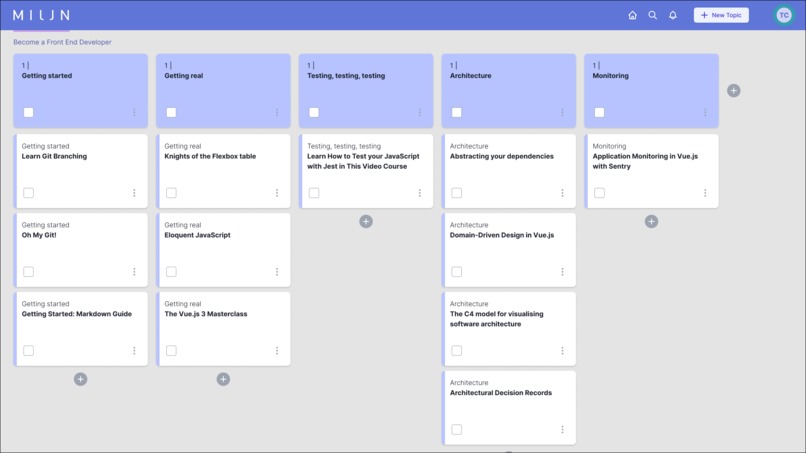Check the Testing, testing, testing header checkbox
This screenshot has height=453, width=806.
tap(314, 112)
